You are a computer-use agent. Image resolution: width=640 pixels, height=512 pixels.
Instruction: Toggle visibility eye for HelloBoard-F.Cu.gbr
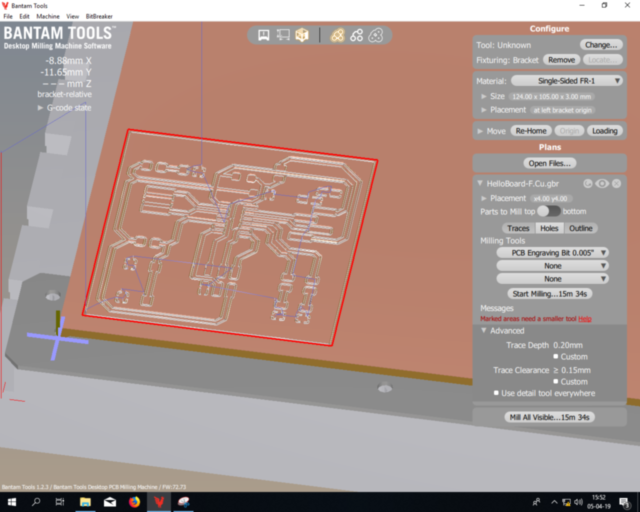[x=602, y=184]
